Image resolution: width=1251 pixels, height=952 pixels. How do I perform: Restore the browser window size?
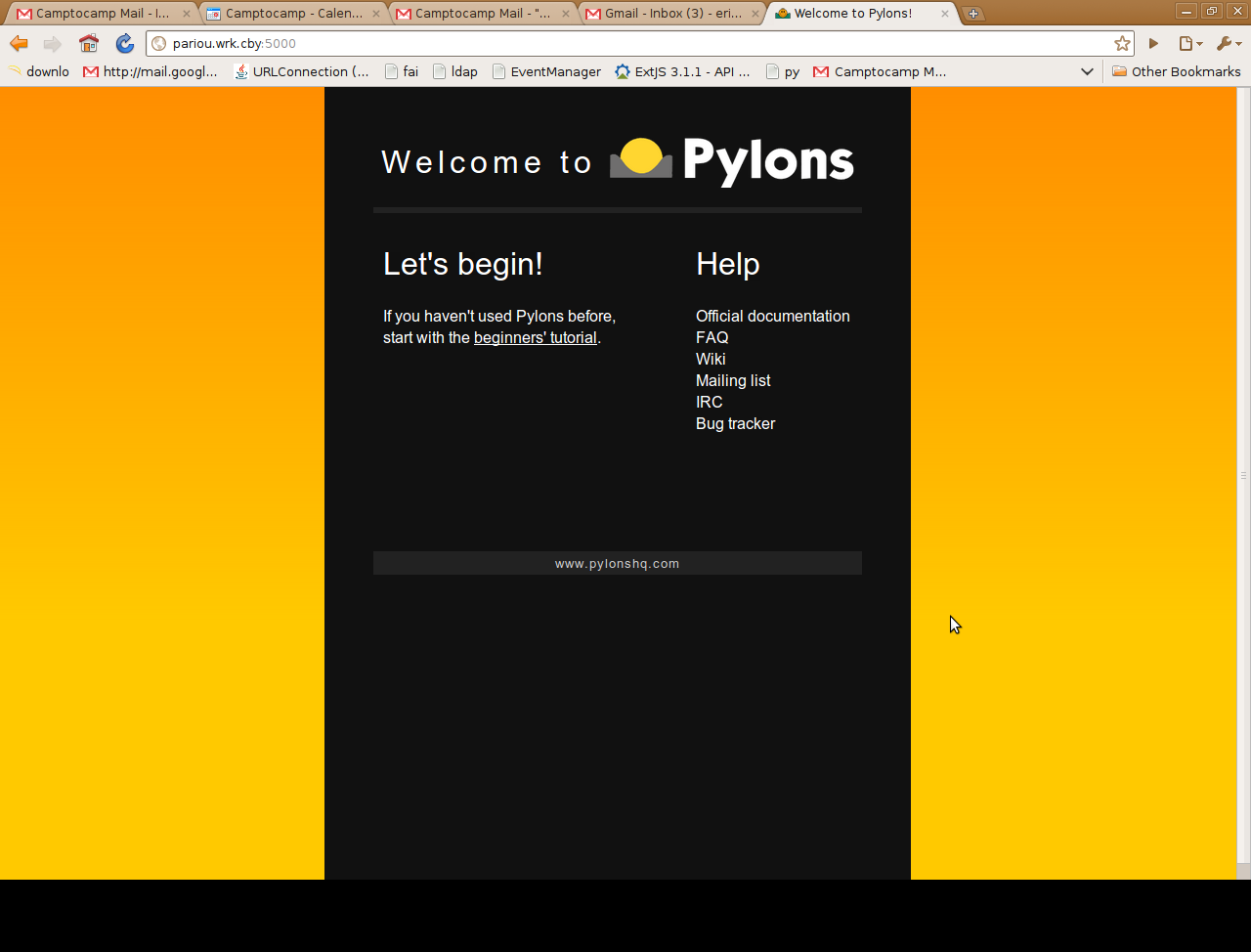tap(1211, 12)
